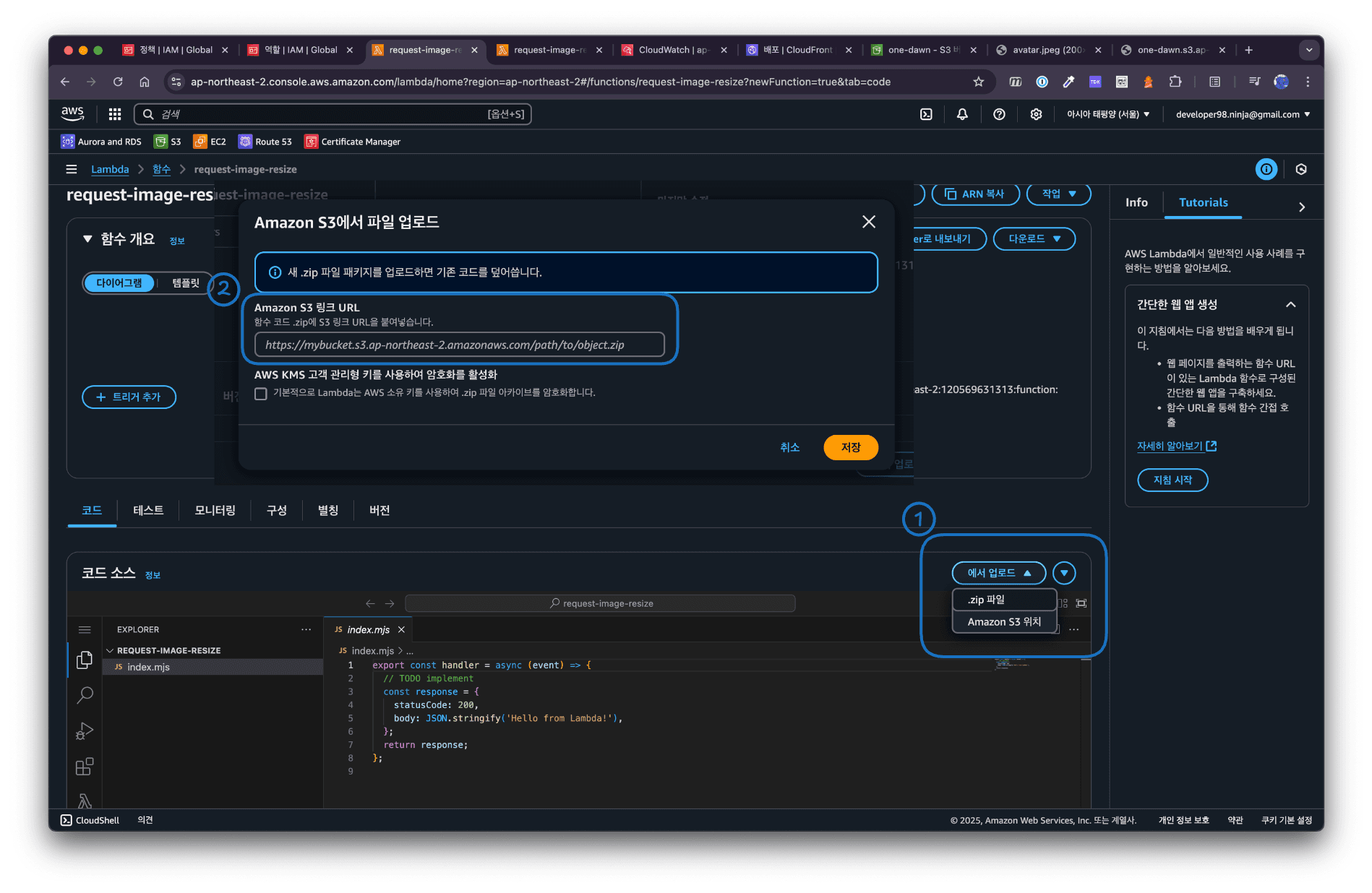Switch to the 테스트 tab
Viewport: 1372px width, 893px height.
coord(148,510)
